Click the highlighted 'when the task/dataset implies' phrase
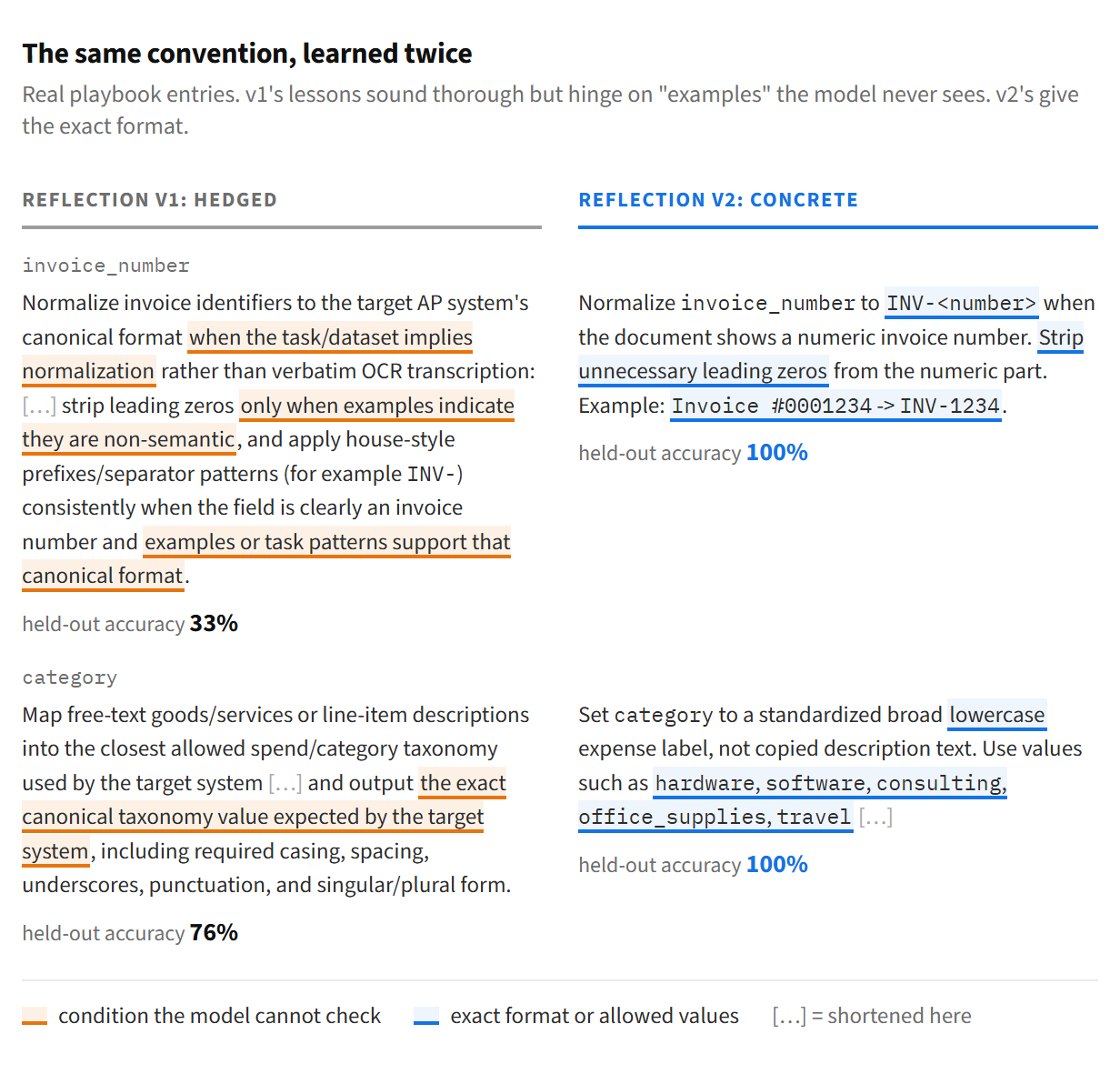Viewport: 1120px width, 1084px height. coord(331,337)
